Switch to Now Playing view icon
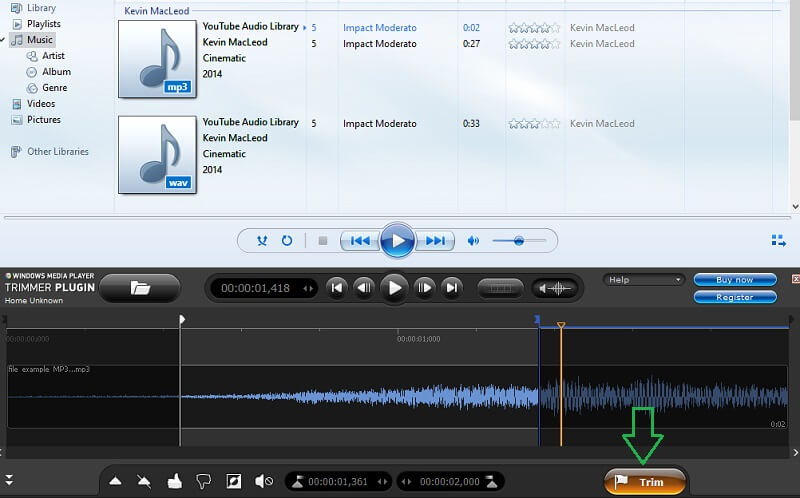Screen dimensions: 800x498 pos(778,240)
